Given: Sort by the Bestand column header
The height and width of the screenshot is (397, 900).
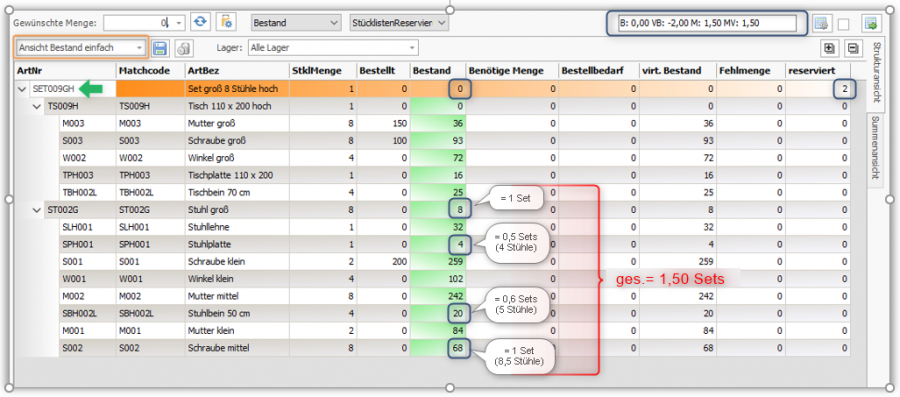Looking at the screenshot, I should click(x=437, y=71).
